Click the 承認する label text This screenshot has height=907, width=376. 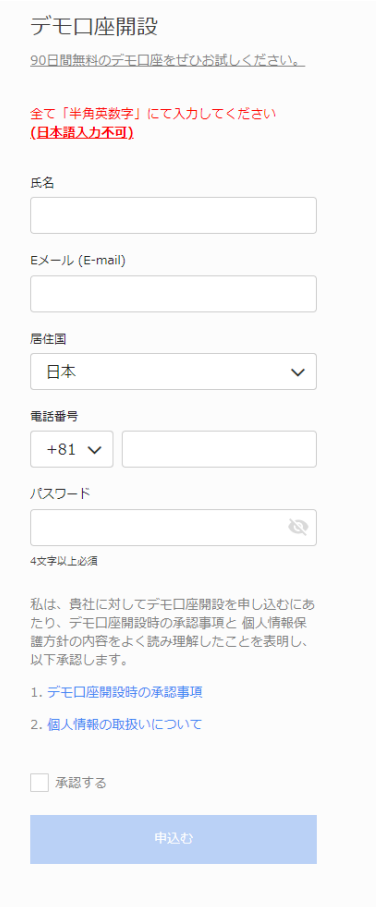pos(81,783)
